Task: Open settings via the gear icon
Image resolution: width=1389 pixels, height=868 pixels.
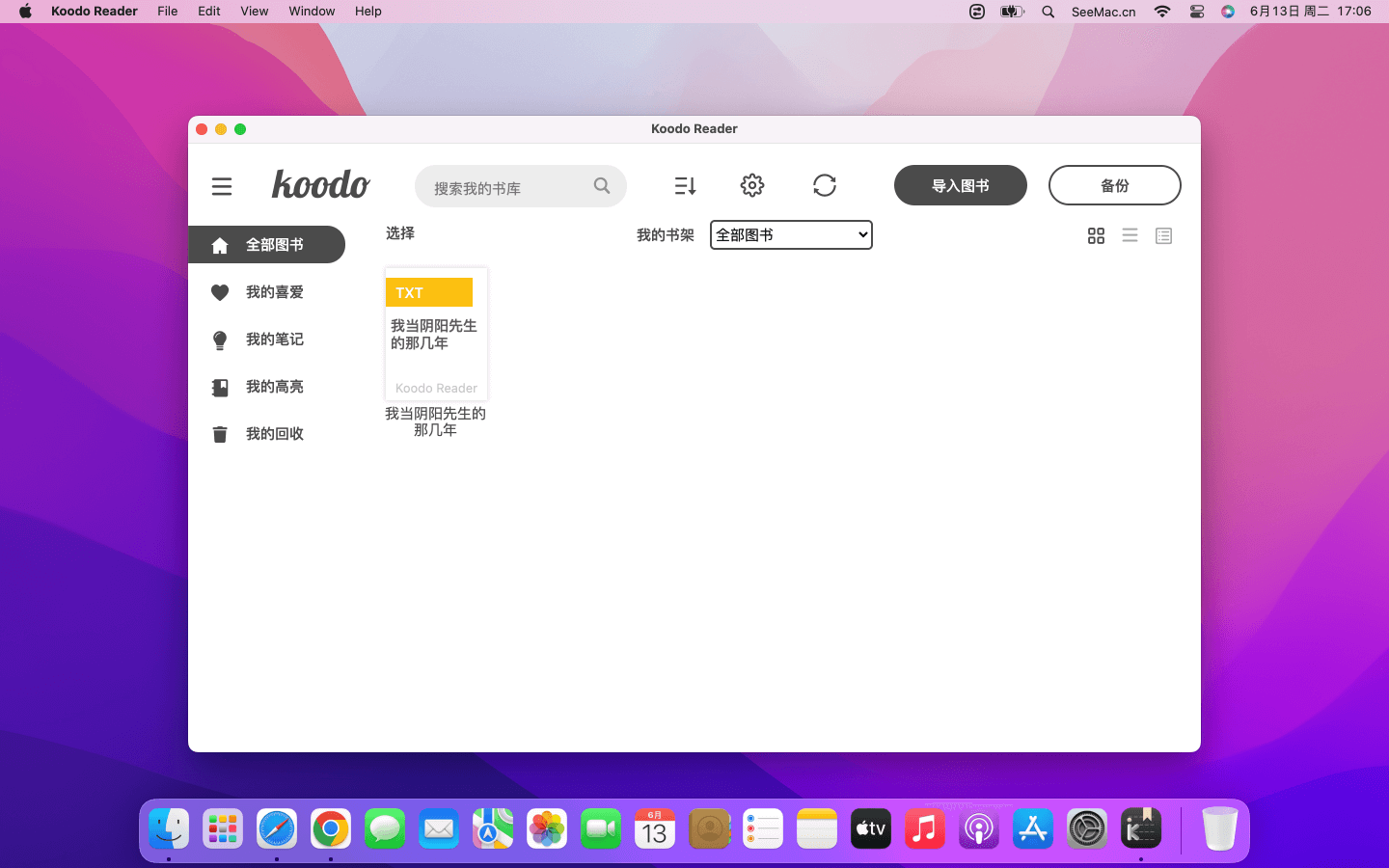Action: coord(752,185)
